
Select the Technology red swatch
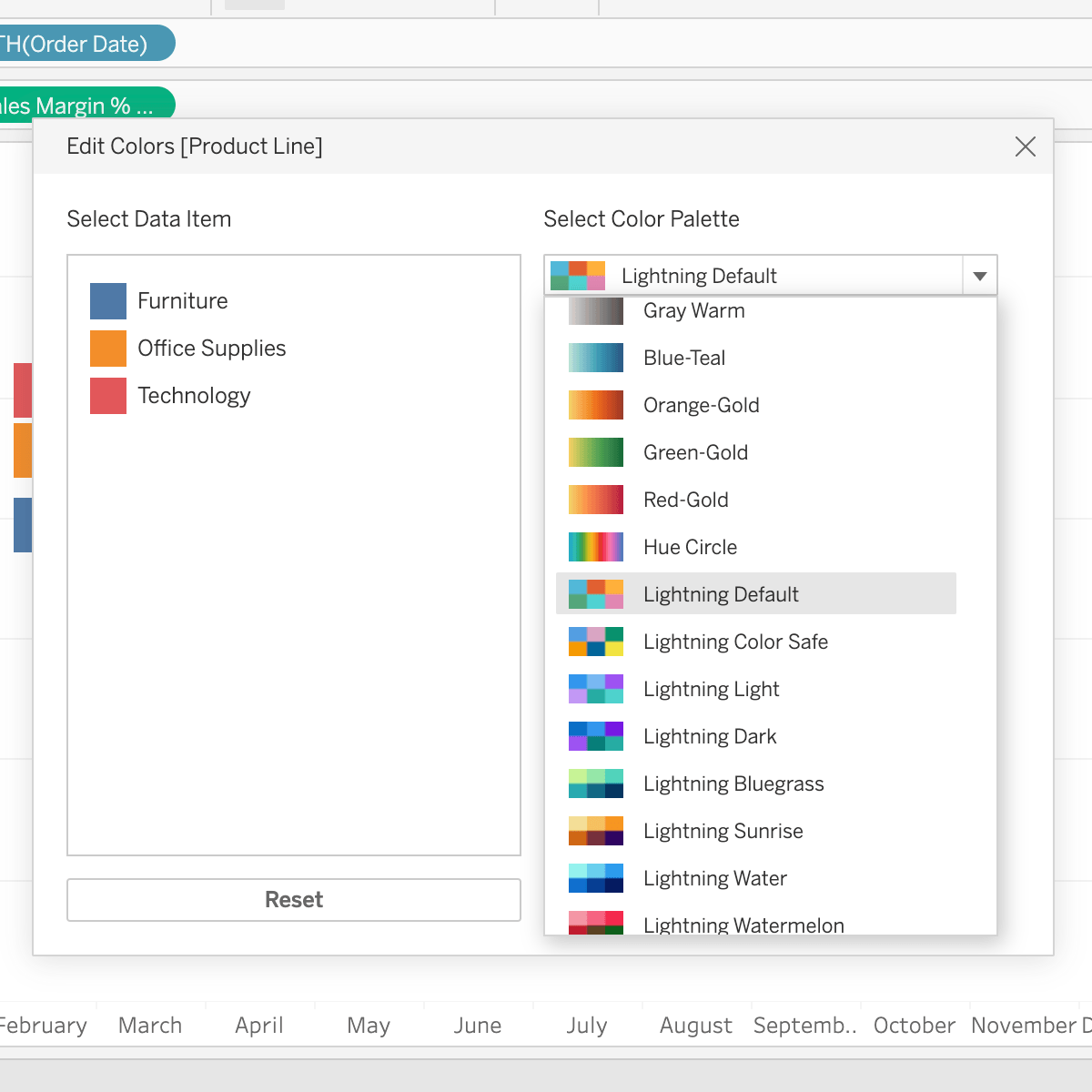point(108,396)
